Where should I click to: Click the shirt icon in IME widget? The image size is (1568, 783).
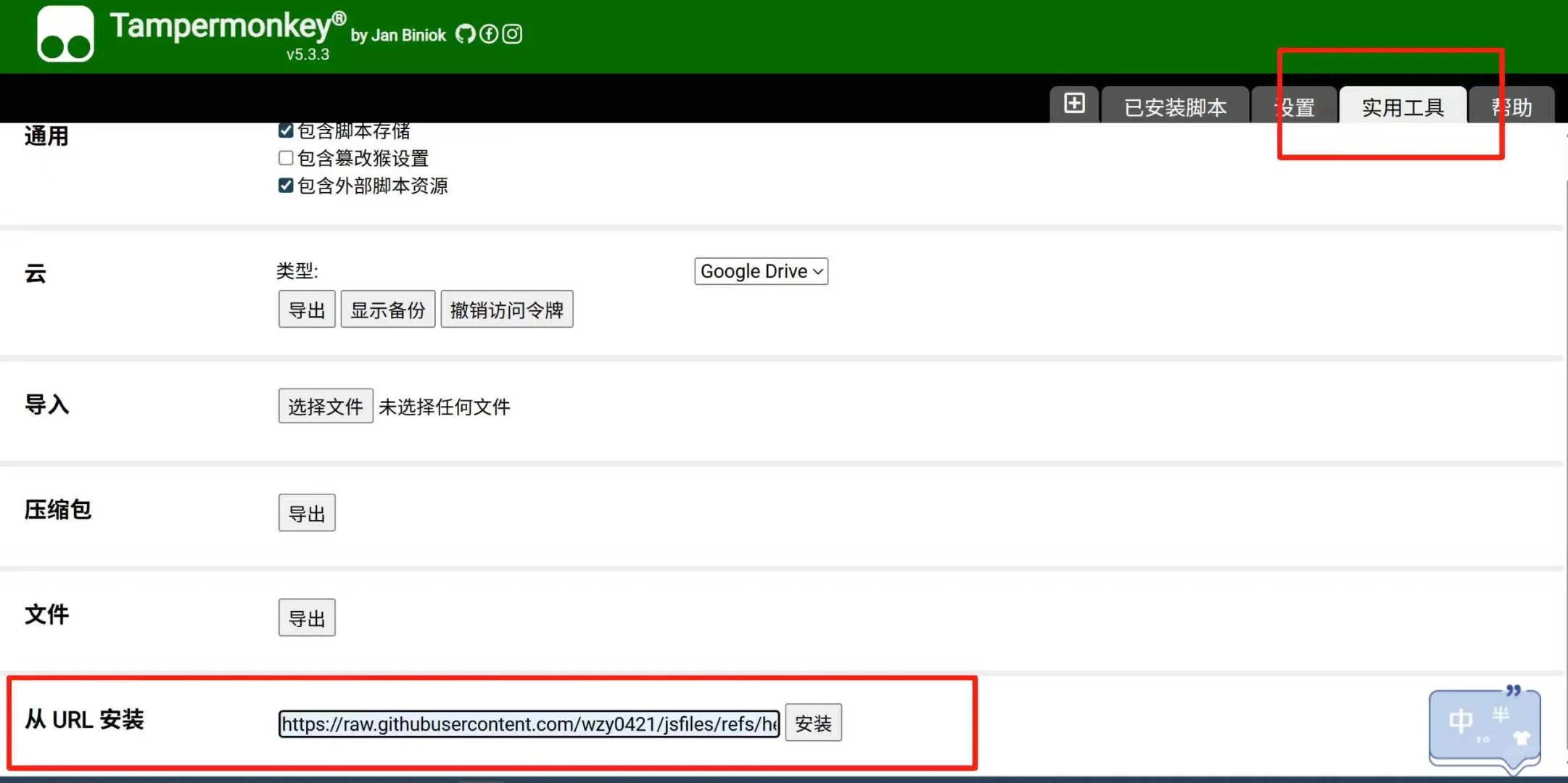[x=1521, y=738]
